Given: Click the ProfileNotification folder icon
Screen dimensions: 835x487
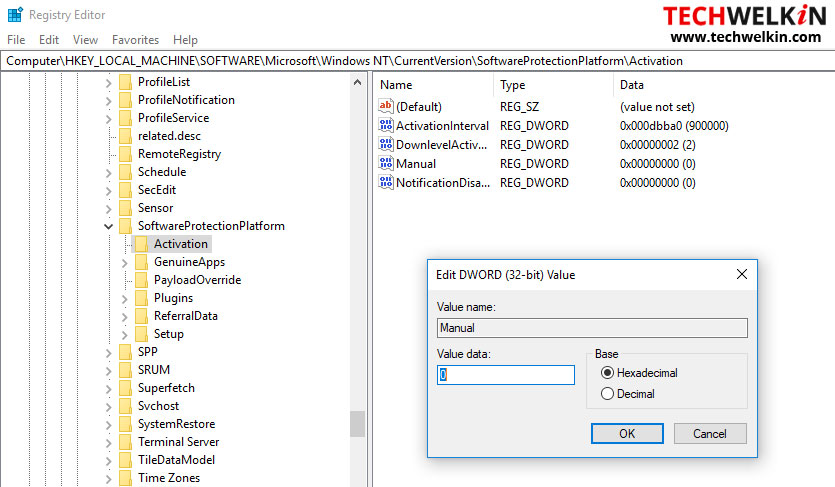Looking at the screenshot, I should (x=125, y=100).
